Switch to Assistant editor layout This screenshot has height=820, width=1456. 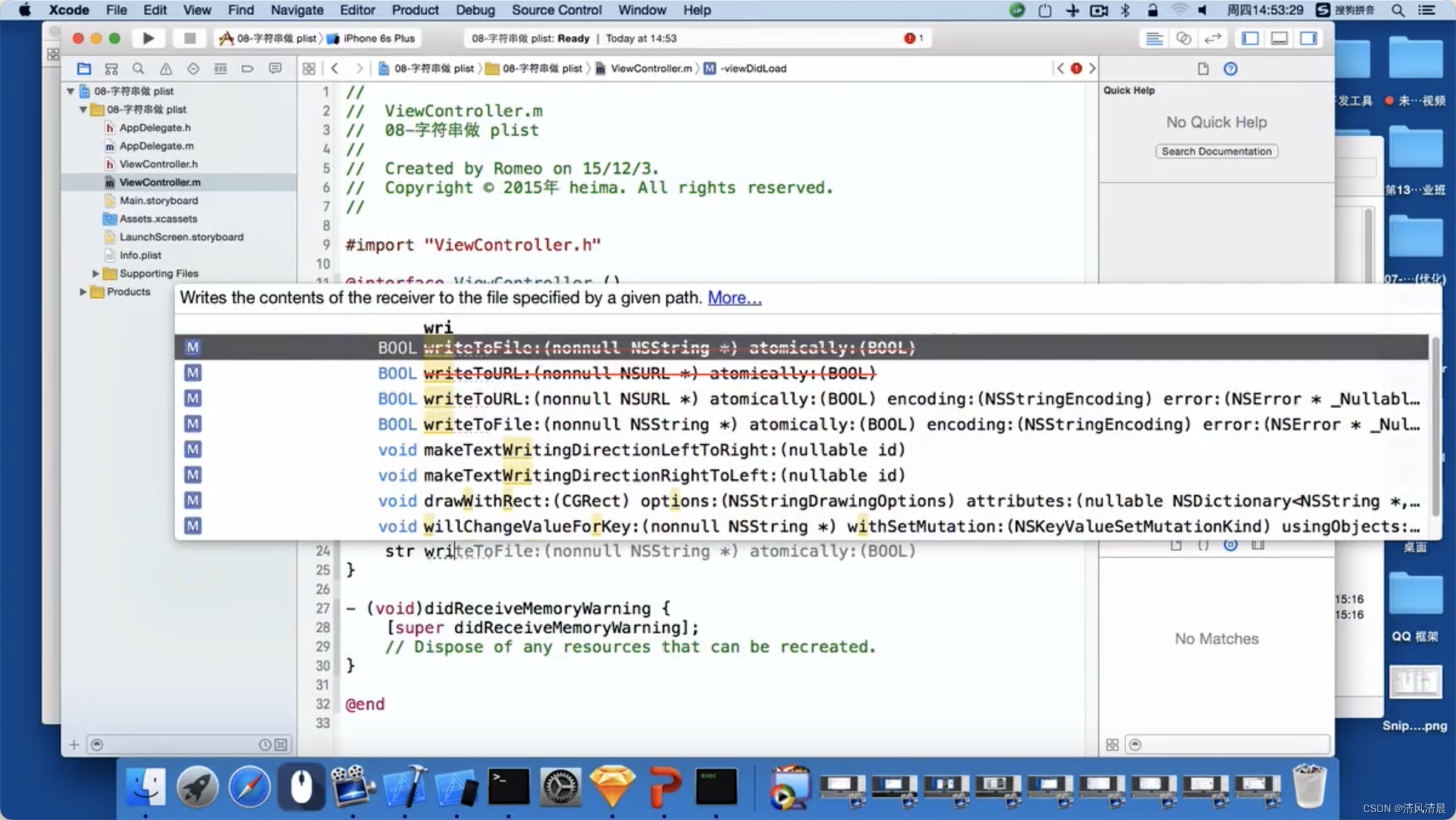1183,38
